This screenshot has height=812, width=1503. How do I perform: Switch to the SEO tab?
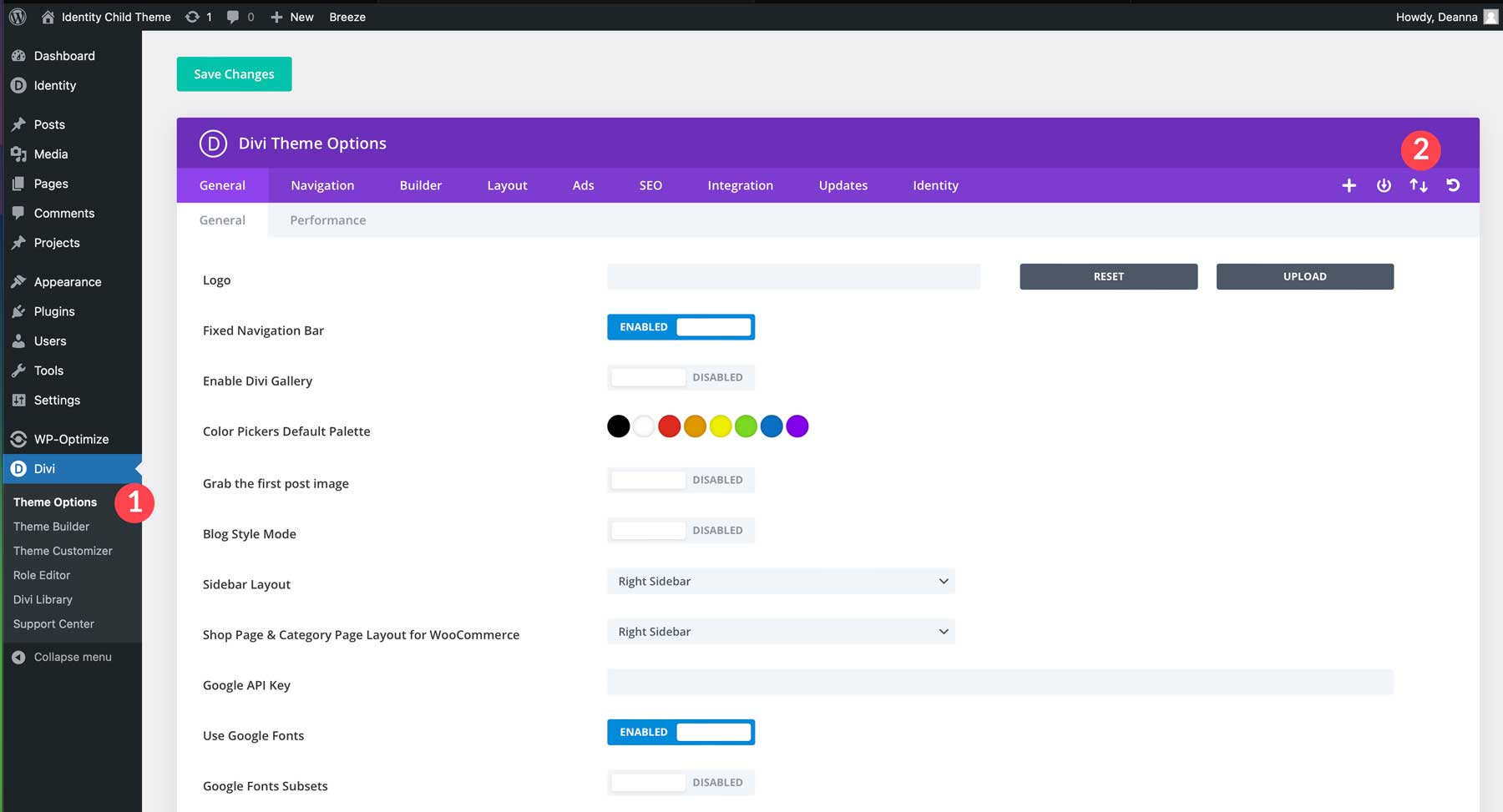tap(650, 185)
